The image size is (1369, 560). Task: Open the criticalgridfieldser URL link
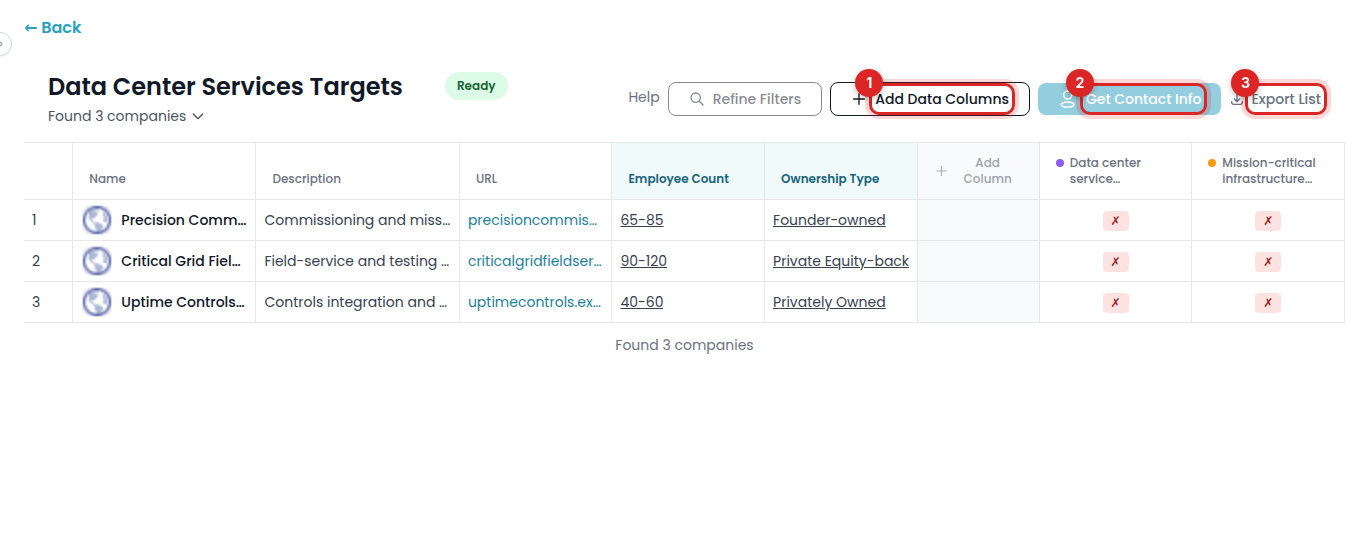coord(535,261)
